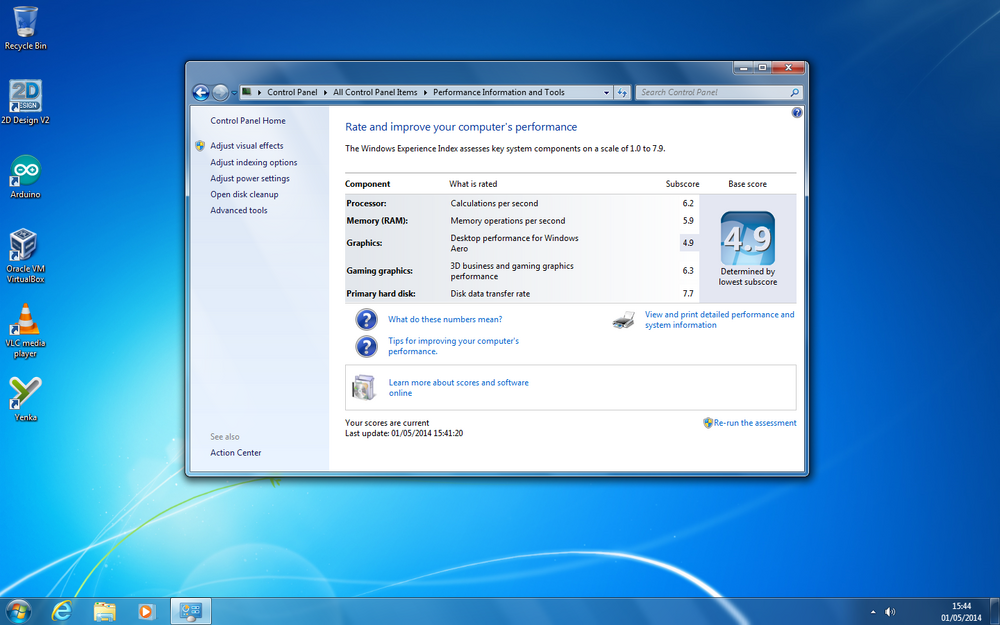Image resolution: width=1000 pixels, height=625 pixels.
Task: Select the Control Panel breadcrumb
Action: click(x=292, y=92)
